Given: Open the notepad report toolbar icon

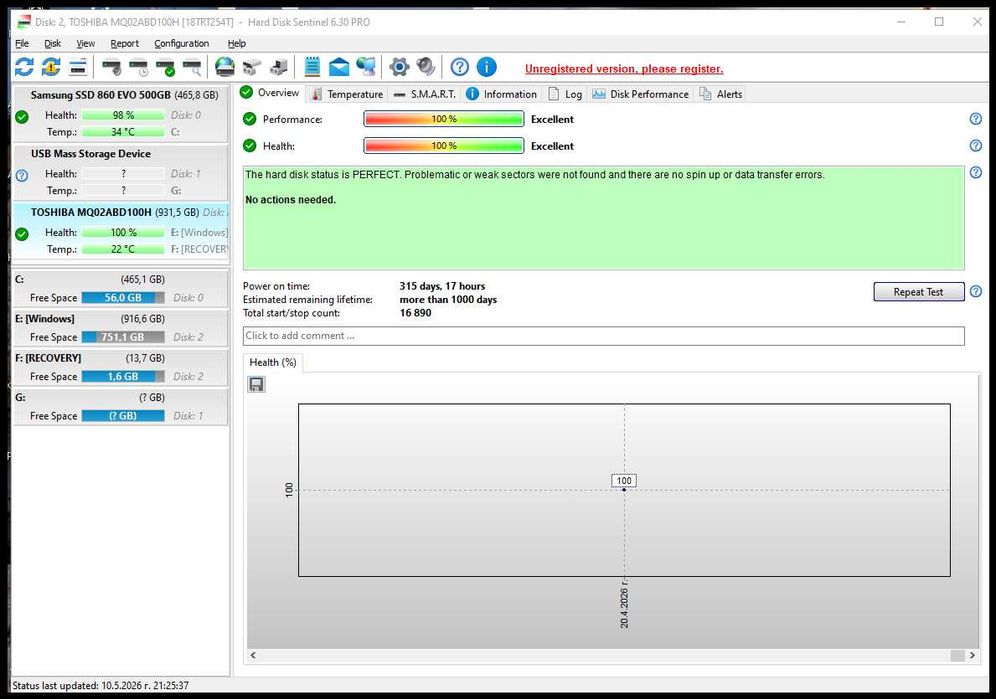Looking at the screenshot, I should (x=312, y=67).
